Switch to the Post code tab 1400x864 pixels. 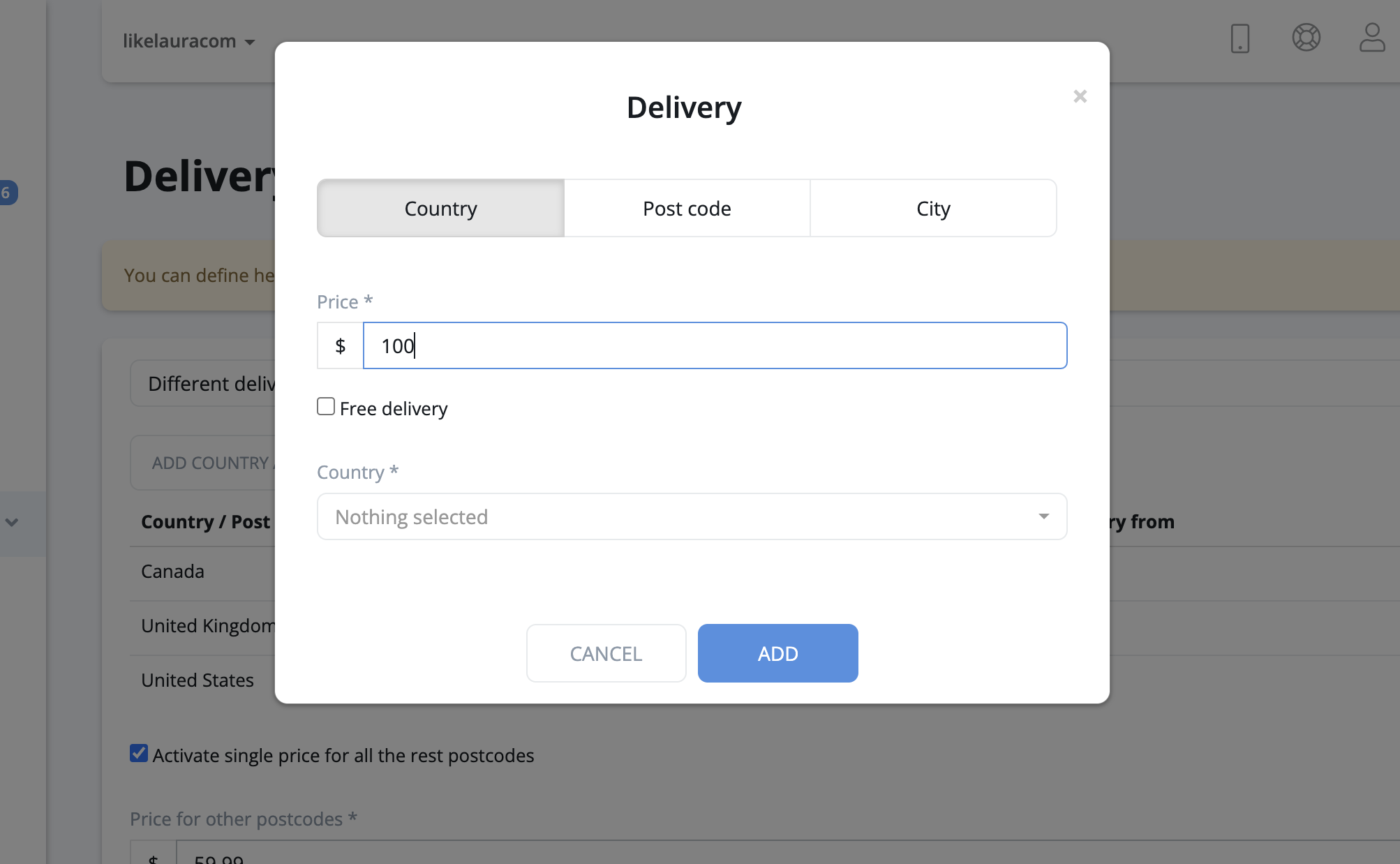687,208
